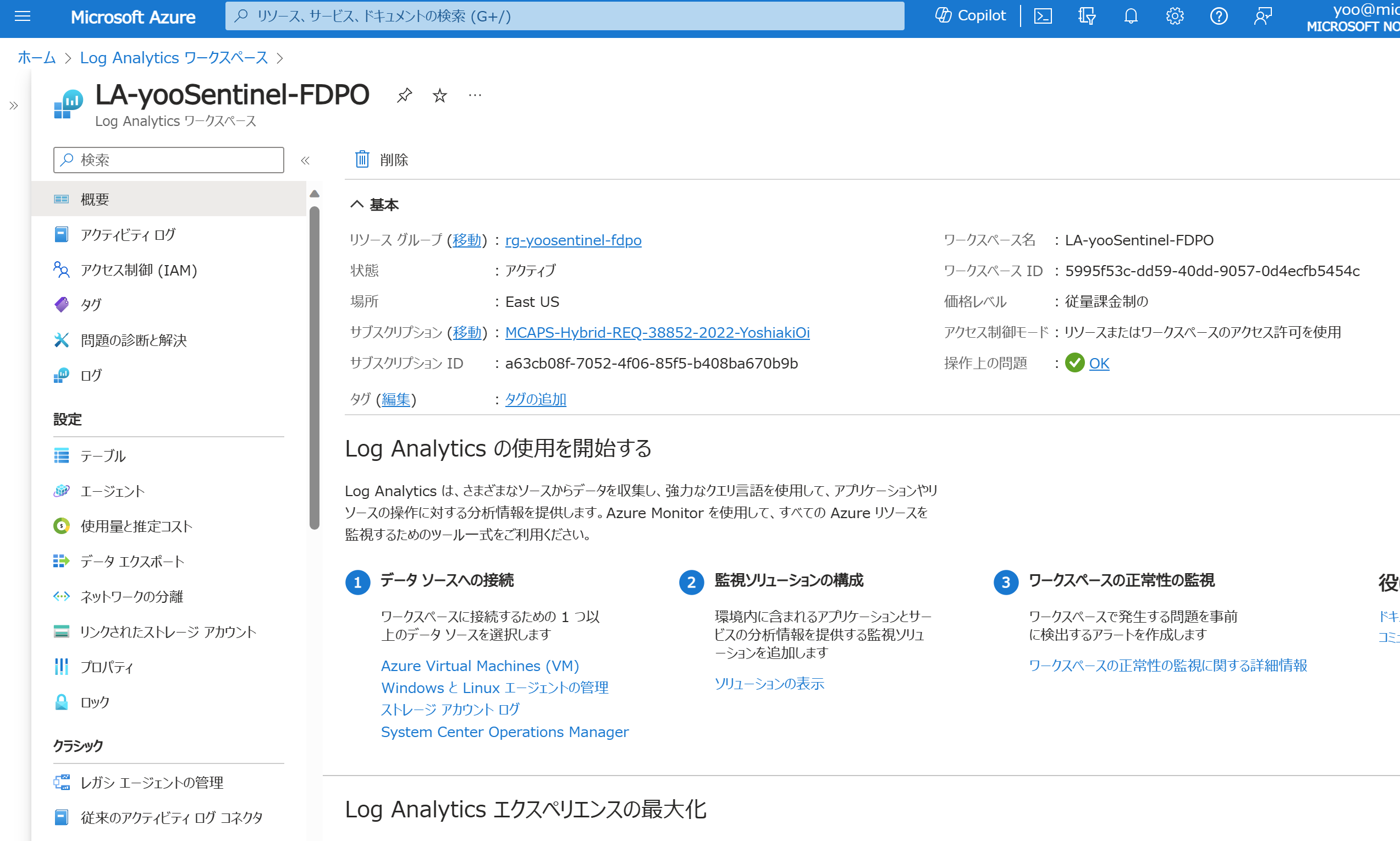
Task: Open Cloud Shell from top bar
Action: tap(1043, 16)
